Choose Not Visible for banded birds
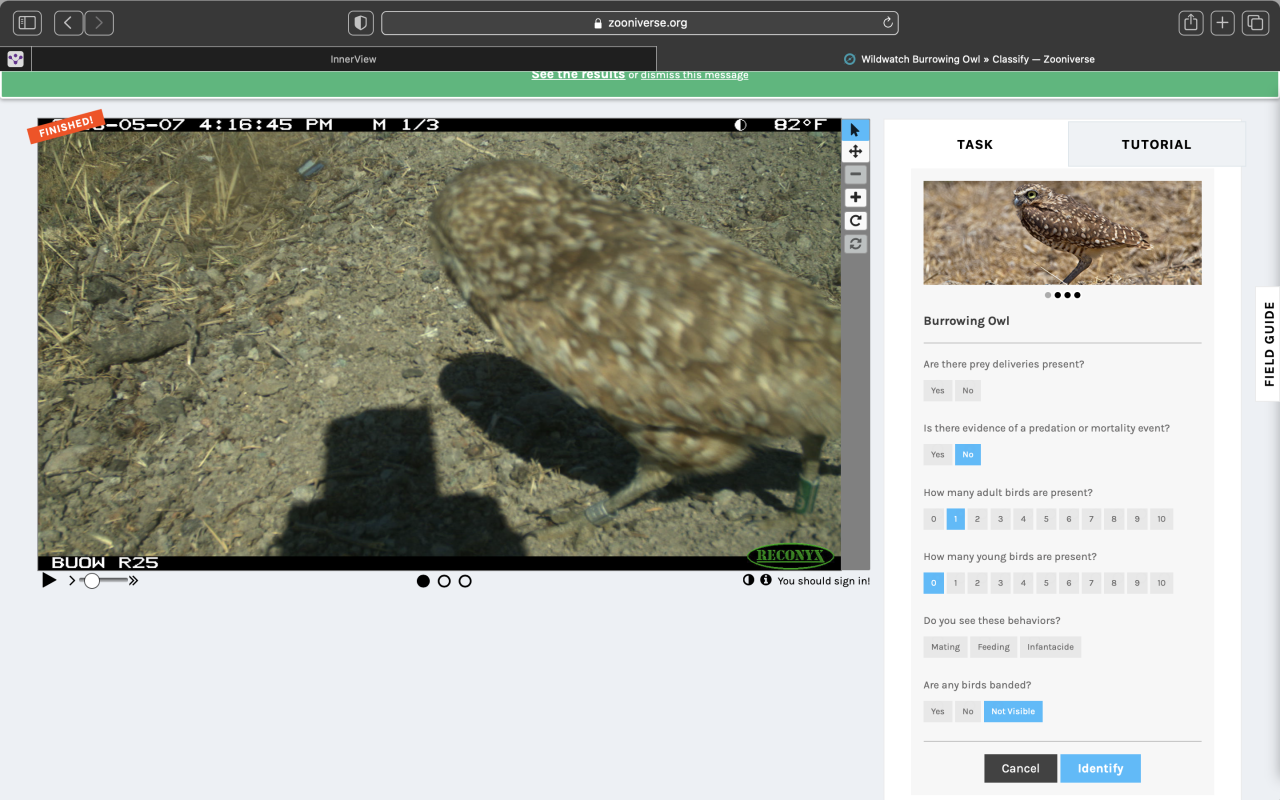Screen dimensions: 1280x800 (1013, 711)
